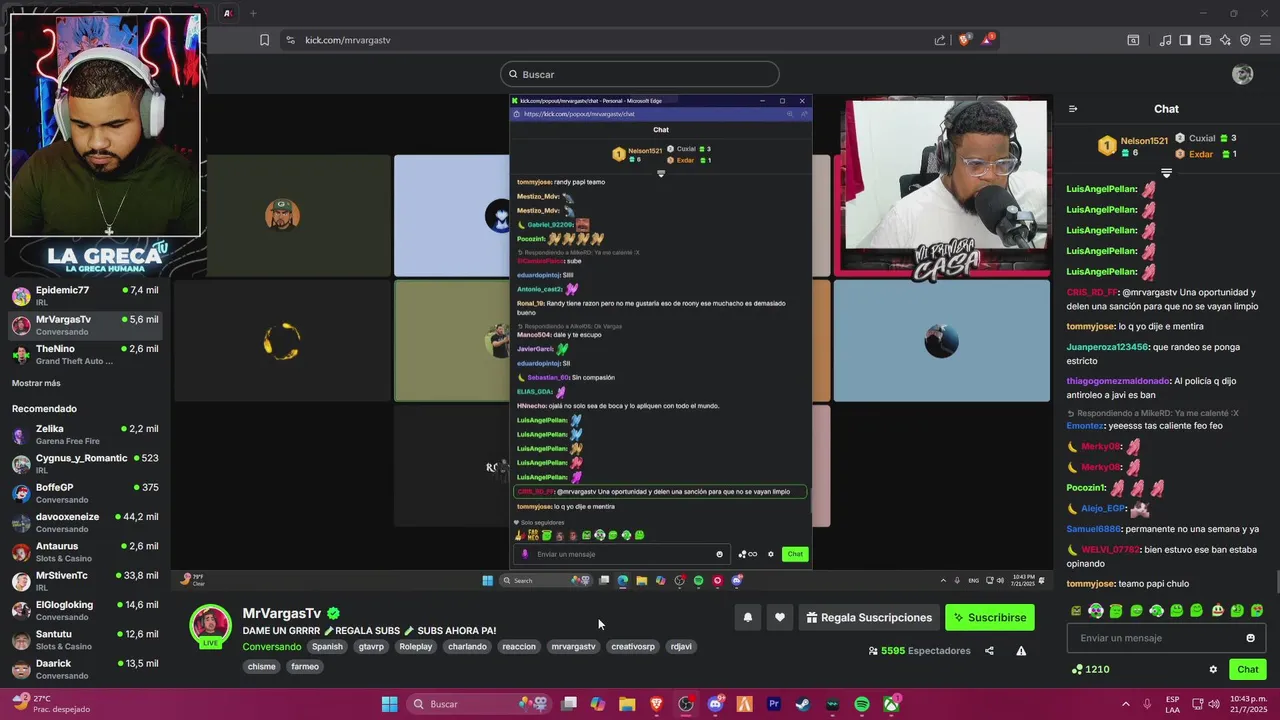This screenshot has width=1280, height=720.
Task: Open recommended channel Antaurus
Action: click(85, 552)
